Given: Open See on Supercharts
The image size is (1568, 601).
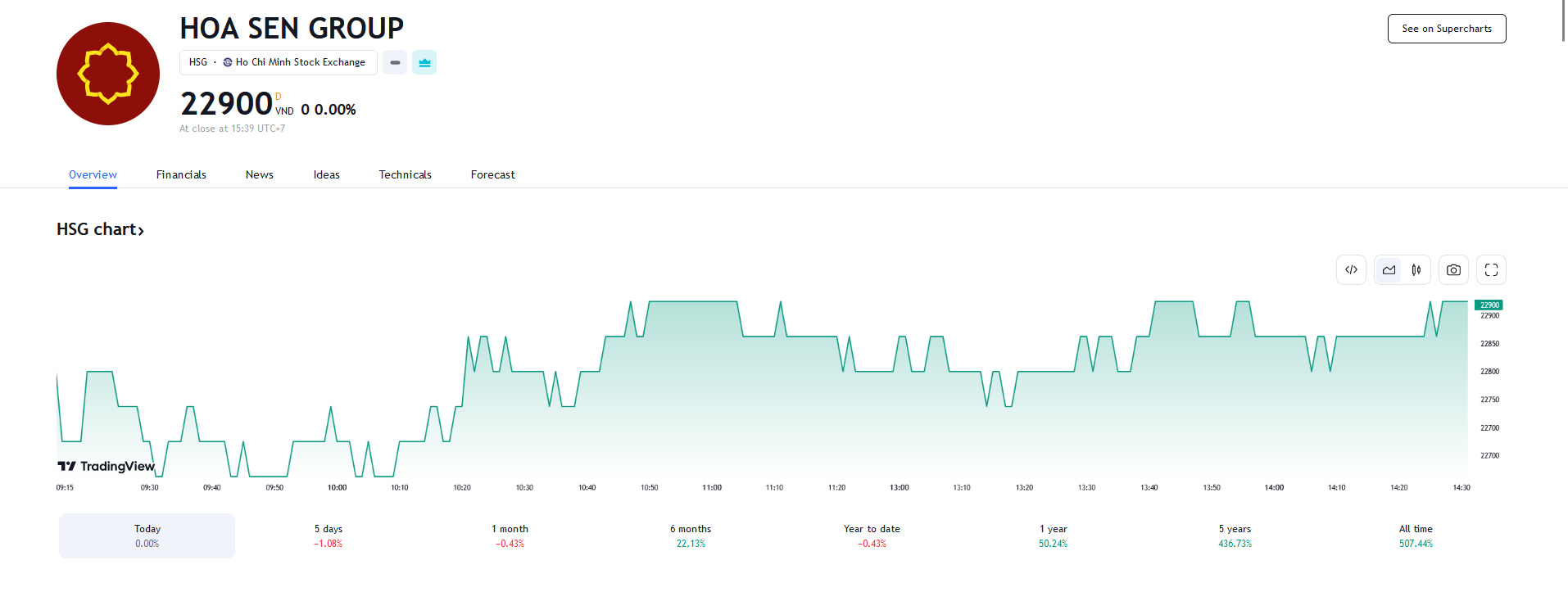Looking at the screenshot, I should coord(1447,29).
